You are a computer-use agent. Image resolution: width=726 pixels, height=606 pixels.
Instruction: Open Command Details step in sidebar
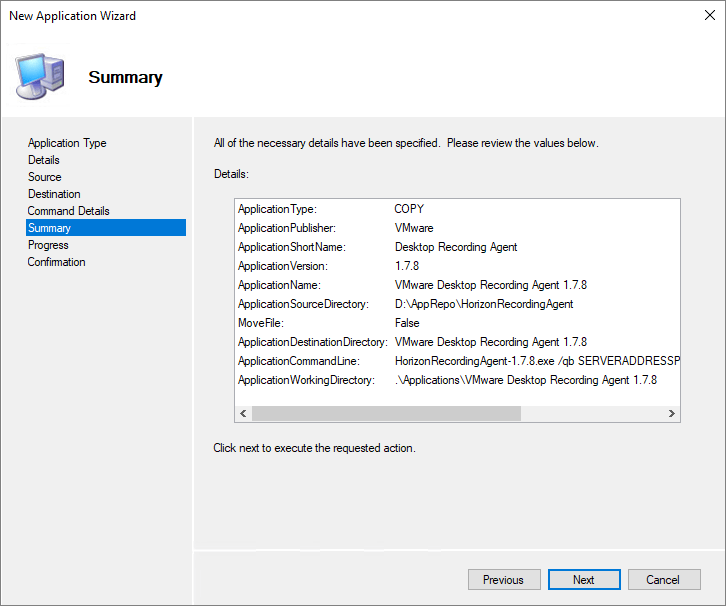click(69, 211)
